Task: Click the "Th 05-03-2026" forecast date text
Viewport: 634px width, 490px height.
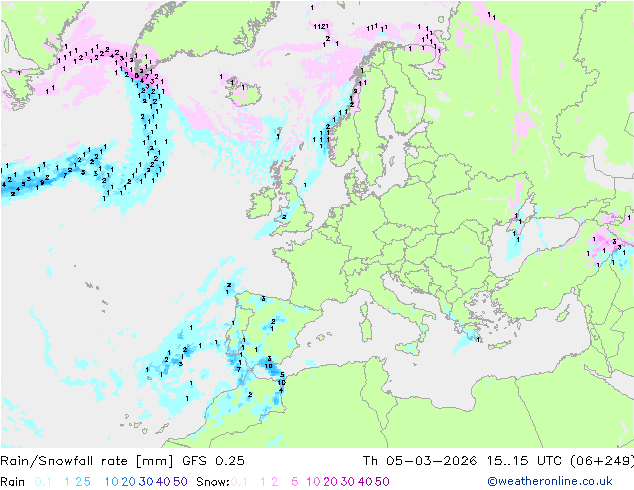Action: pos(420,461)
